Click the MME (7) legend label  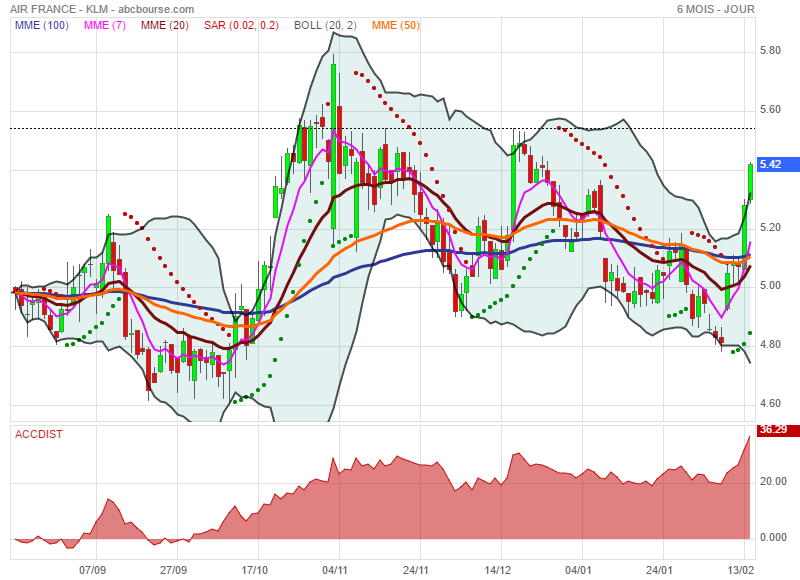click(x=105, y=25)
